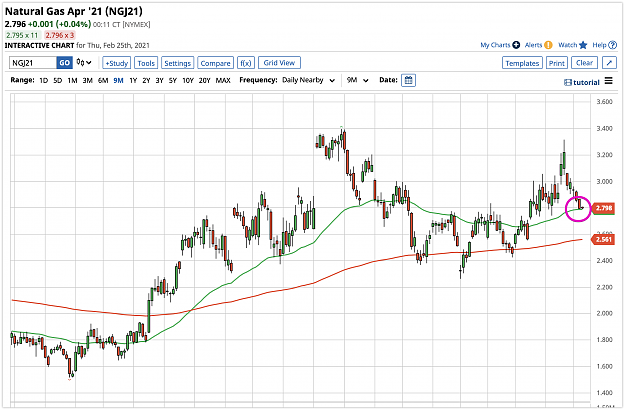
Task: Click the NGJ21 symbol input field
Action: point(33,63)
